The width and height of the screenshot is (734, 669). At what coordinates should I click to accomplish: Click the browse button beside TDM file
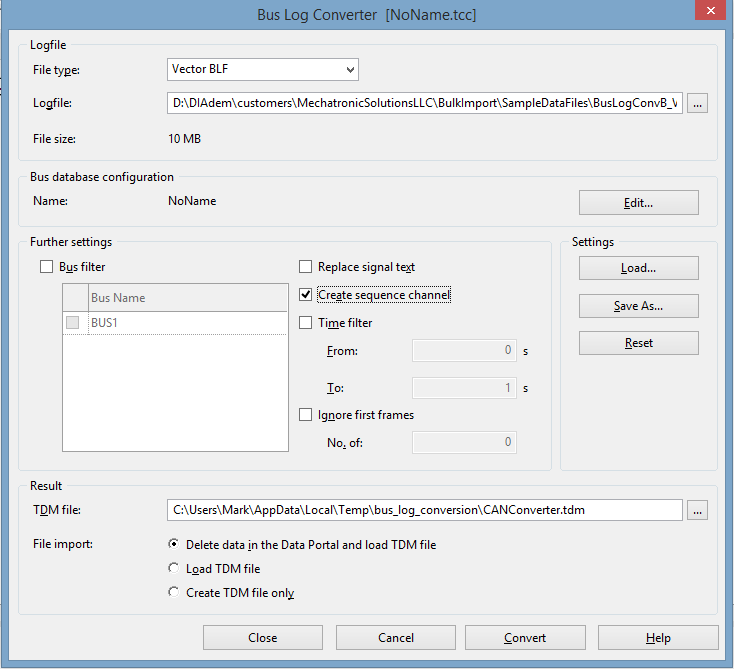[x=698, y=510]
